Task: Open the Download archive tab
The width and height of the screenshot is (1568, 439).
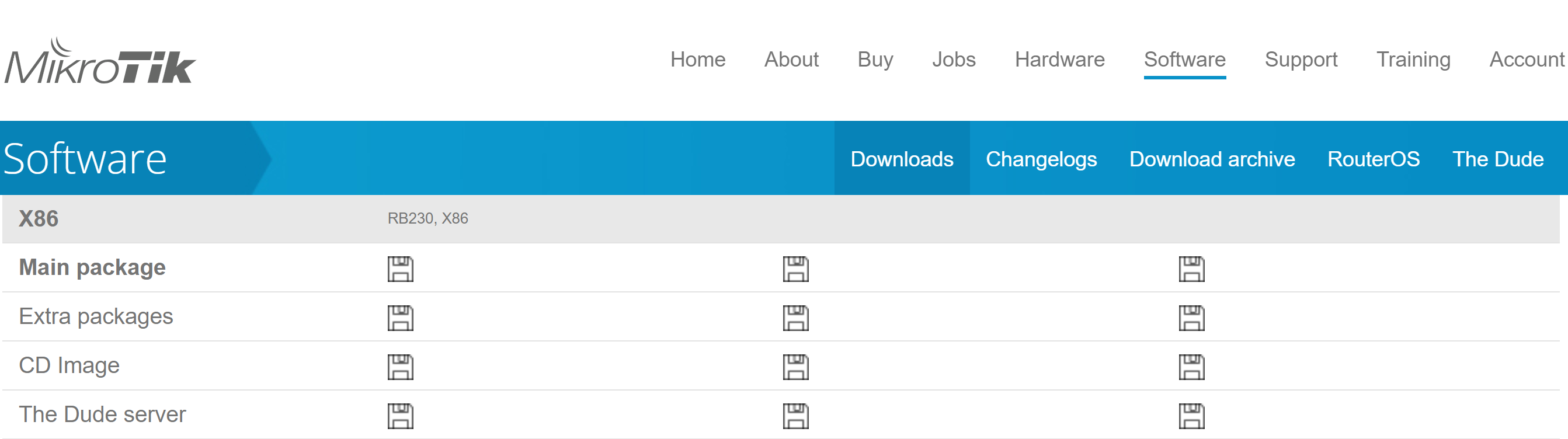Action: click(1212, 159)
